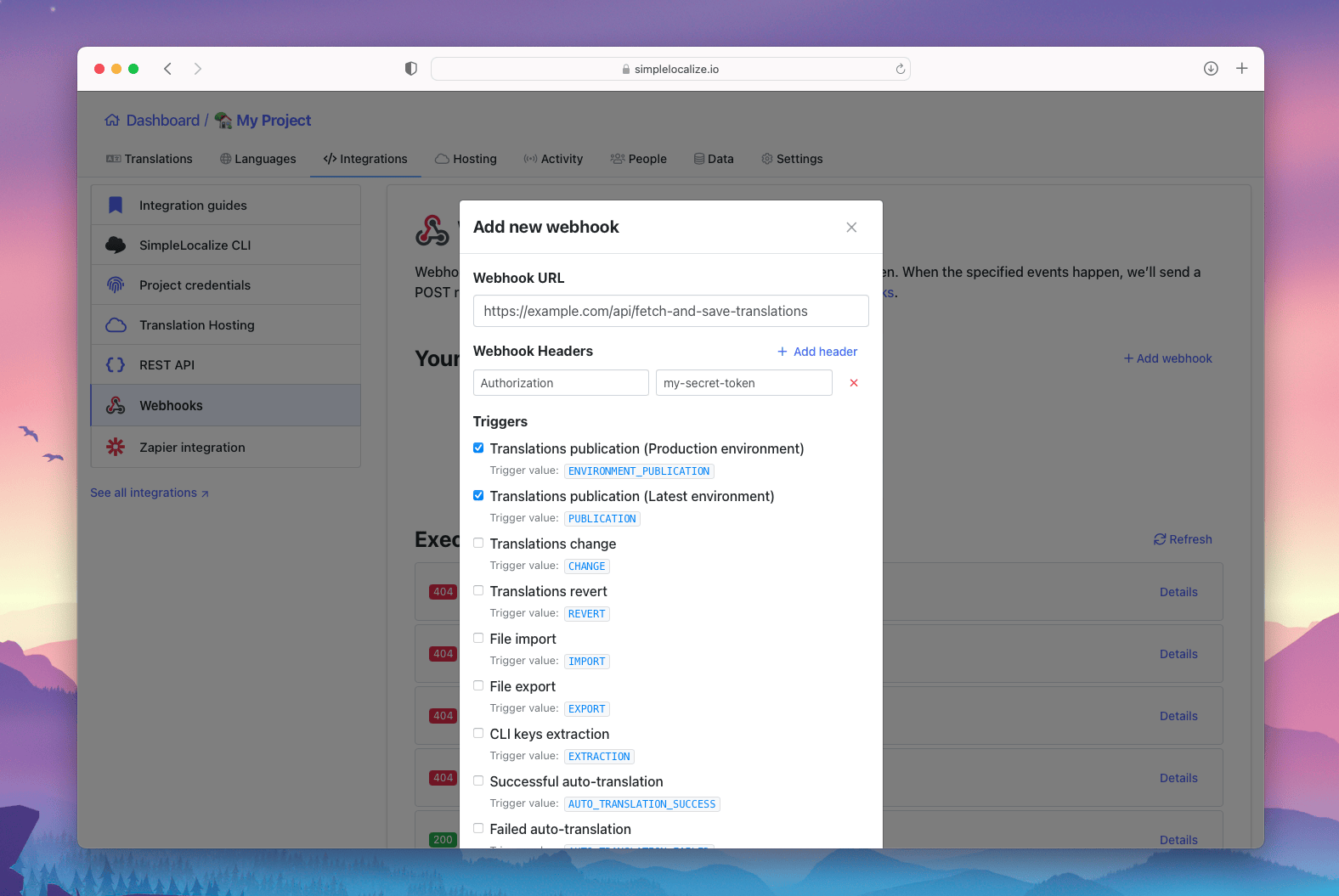Uncheck Translations publication Latest environment

(478, 496)
